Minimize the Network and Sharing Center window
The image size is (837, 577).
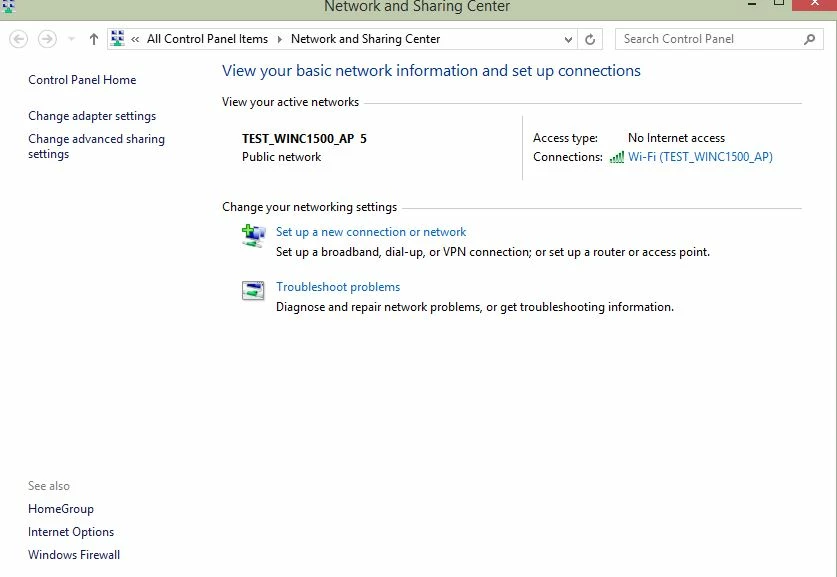[752, 4]
